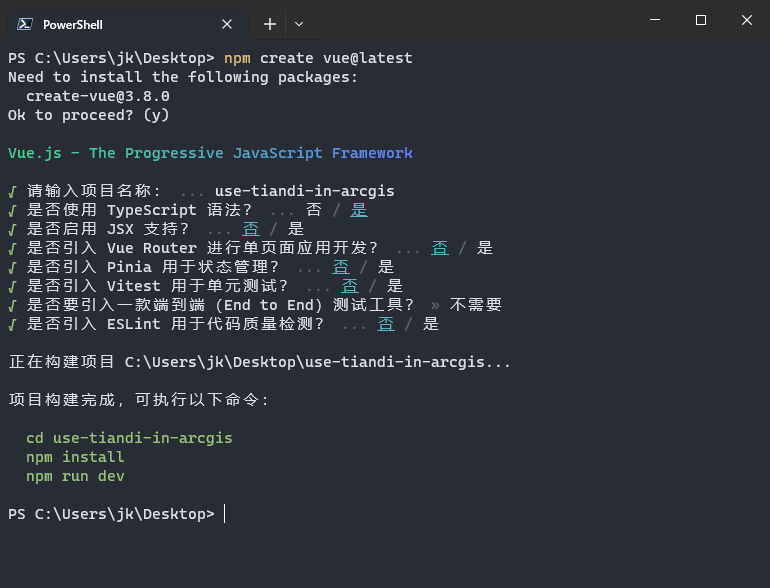The height and width of the screenshot is (588, 770).
Task: Click the Vue.js Progressive JavaScript Framework heading
Action: click(x=210, y=153)
